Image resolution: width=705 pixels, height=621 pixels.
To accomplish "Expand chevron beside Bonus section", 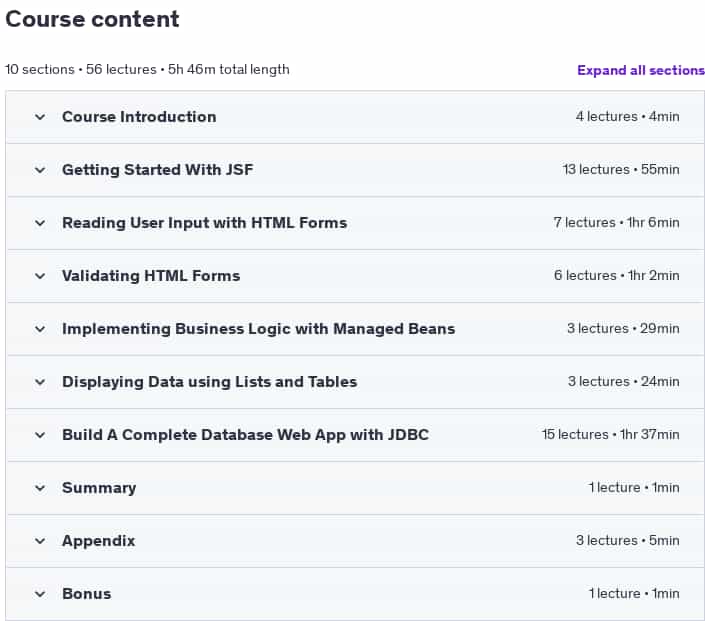I will [40, 594].
